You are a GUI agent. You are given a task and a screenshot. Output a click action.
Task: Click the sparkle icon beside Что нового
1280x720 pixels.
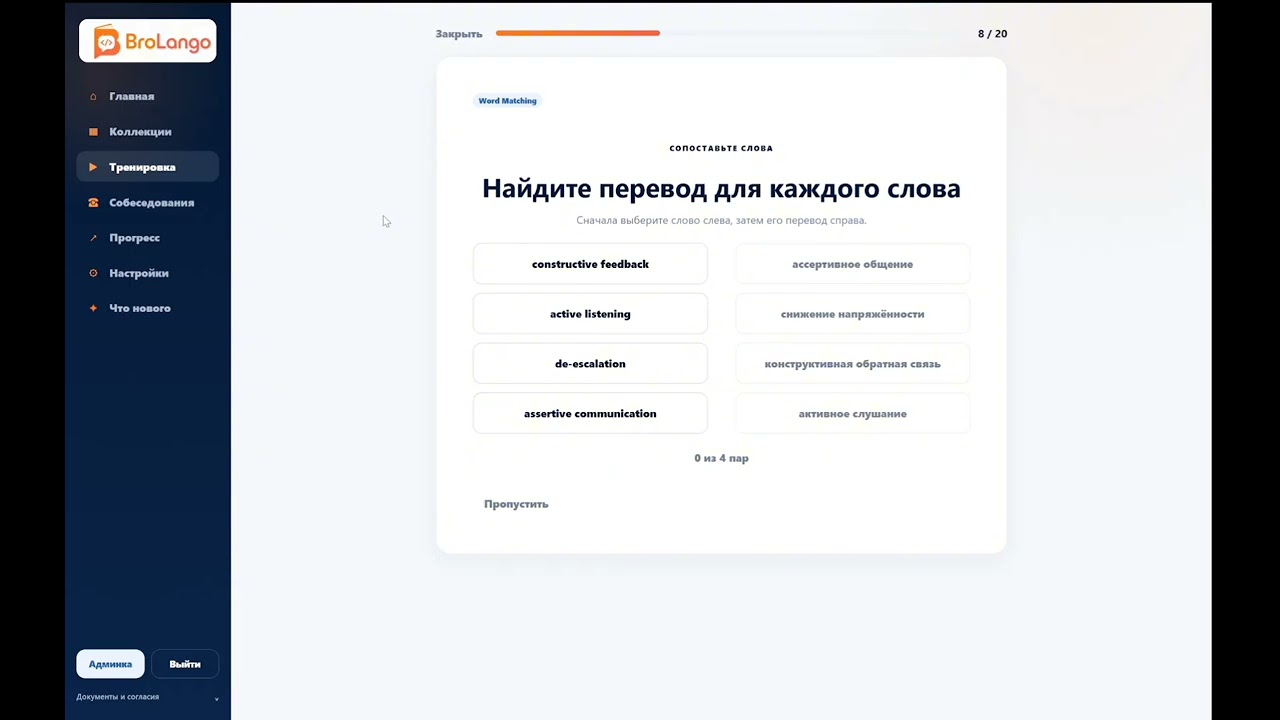93,308
